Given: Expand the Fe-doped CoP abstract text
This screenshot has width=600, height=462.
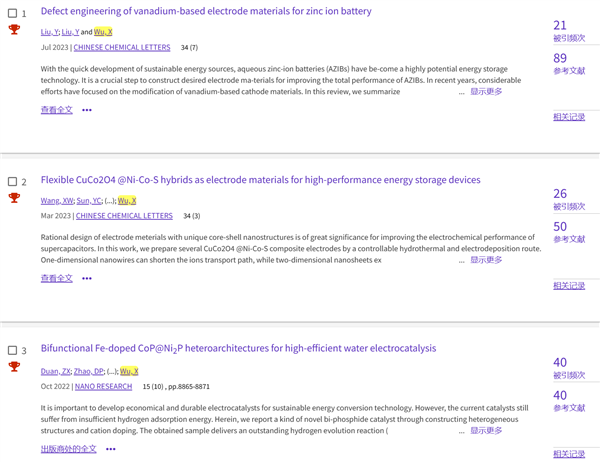Looking at the screenshot, I should coord(486,431).
